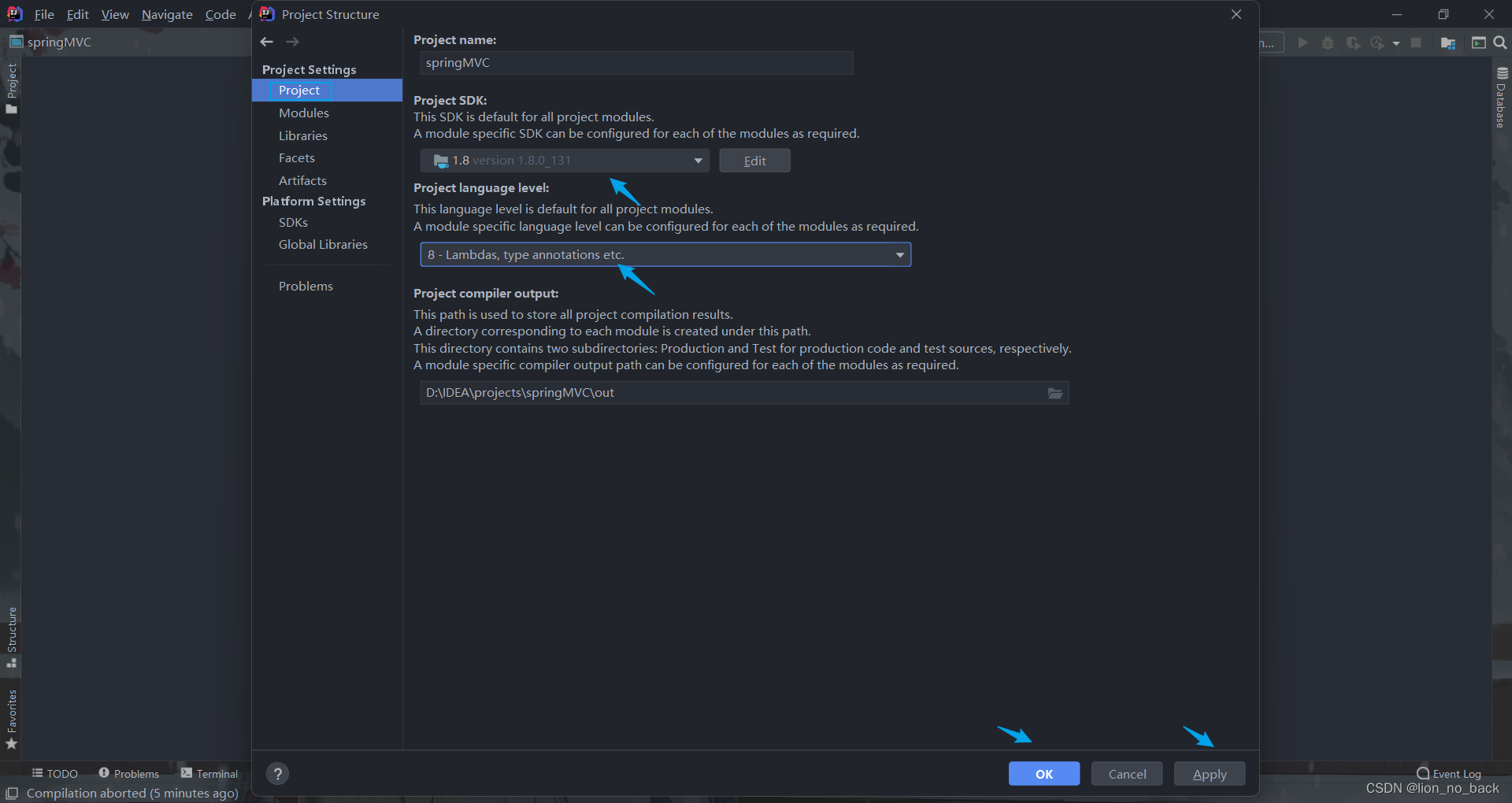This screenshot has width=1512, height=803.
Task: Select Project under Project Settings
Action: (x=327, y=91)
